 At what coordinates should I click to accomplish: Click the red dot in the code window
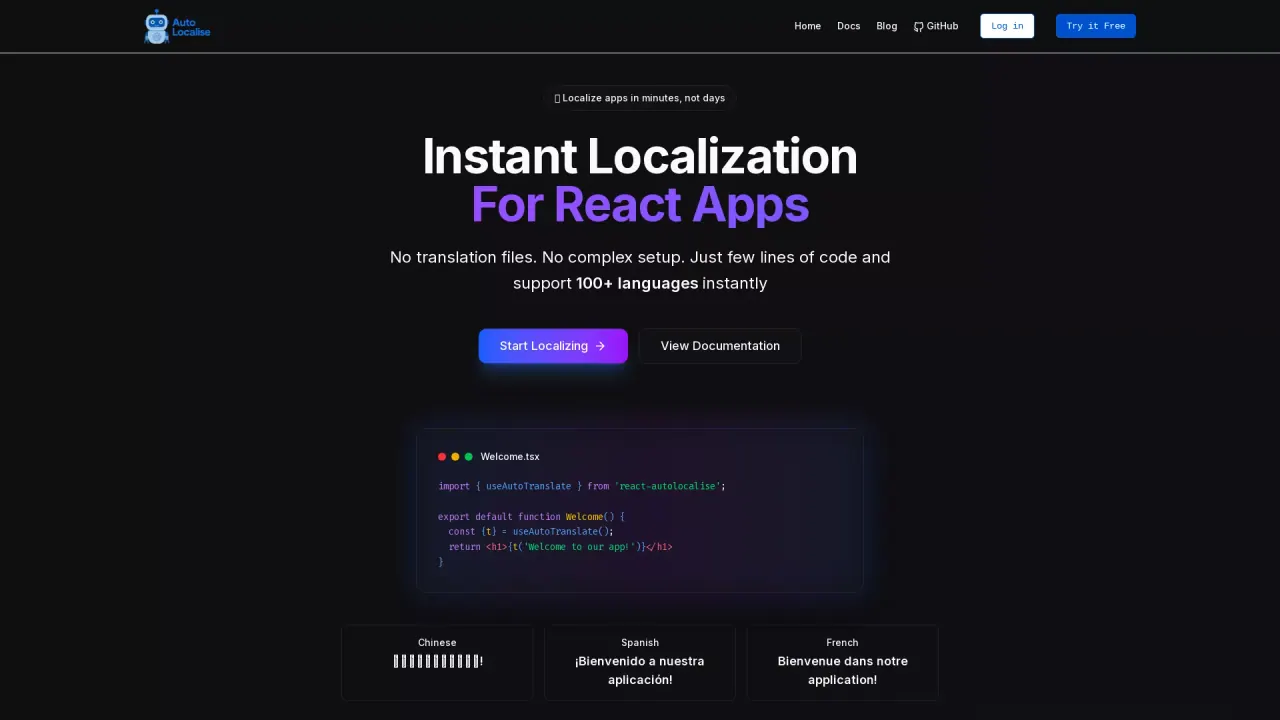point(442,457)
